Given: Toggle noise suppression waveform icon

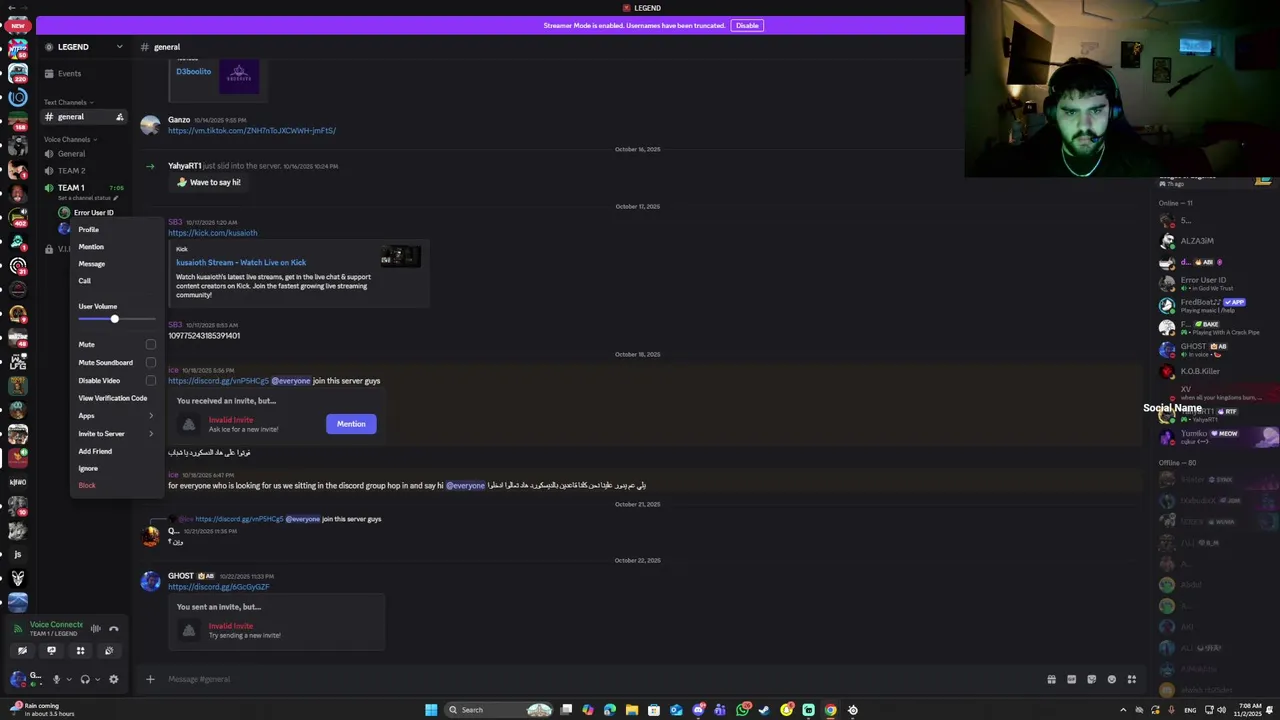Looking at the screenshot, I should (95, 629).
